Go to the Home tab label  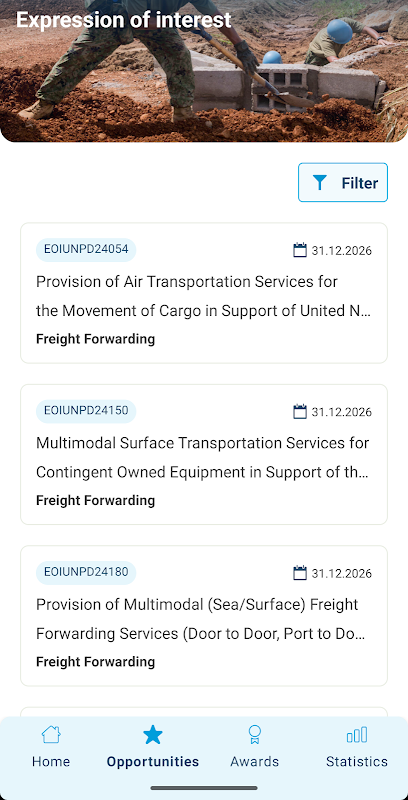point(51,762)
